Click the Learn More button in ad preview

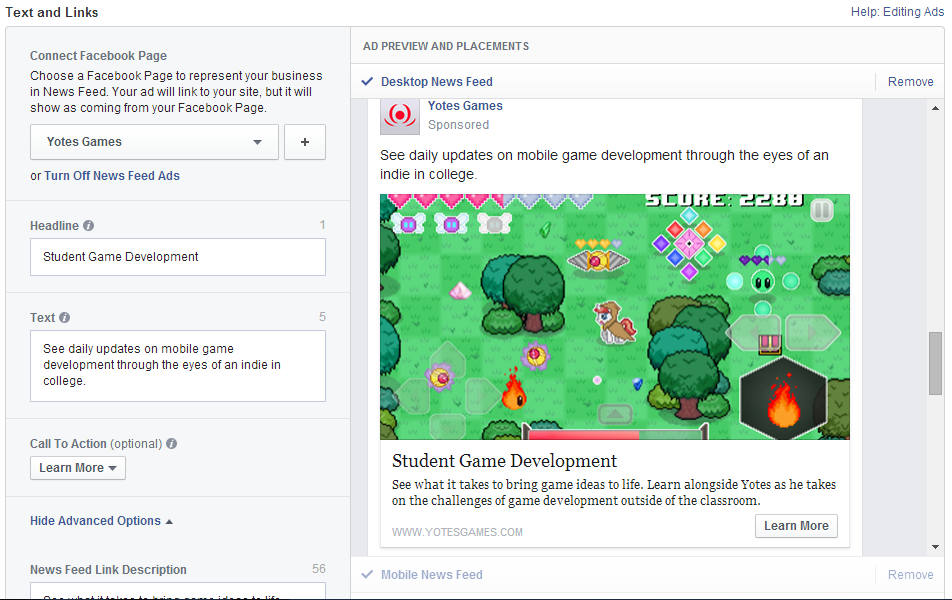796,526
